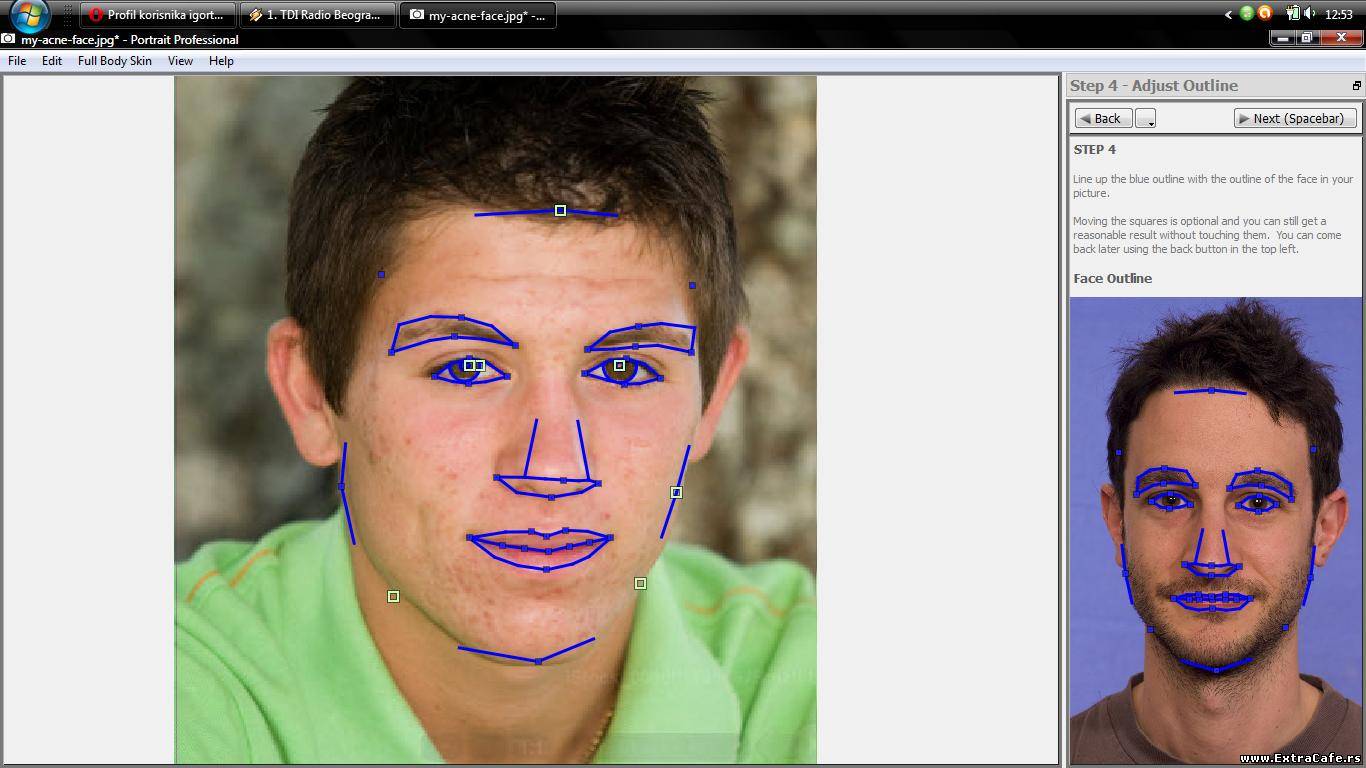This screenshot has width=1366, height=768.
Task: Switch to the TDI Radio Beograd Winamp taskbar item
Action: (x=318, y=15)
